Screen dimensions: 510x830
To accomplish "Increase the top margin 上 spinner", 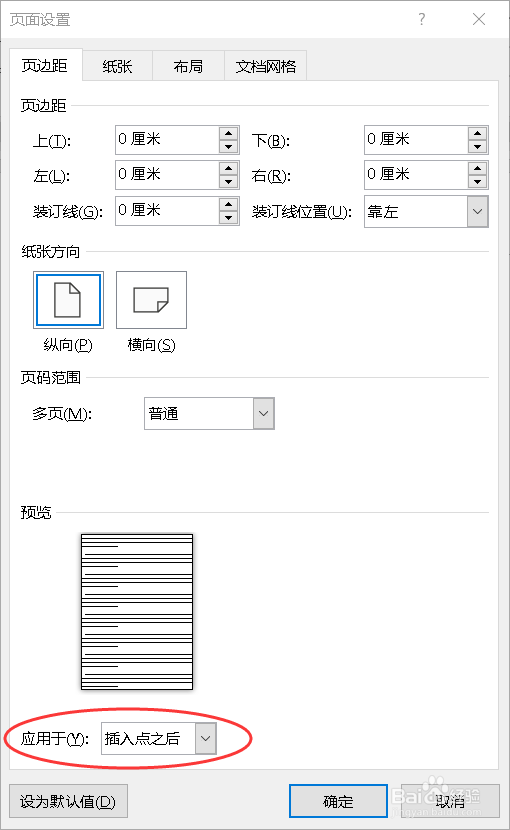I will 229,133.
